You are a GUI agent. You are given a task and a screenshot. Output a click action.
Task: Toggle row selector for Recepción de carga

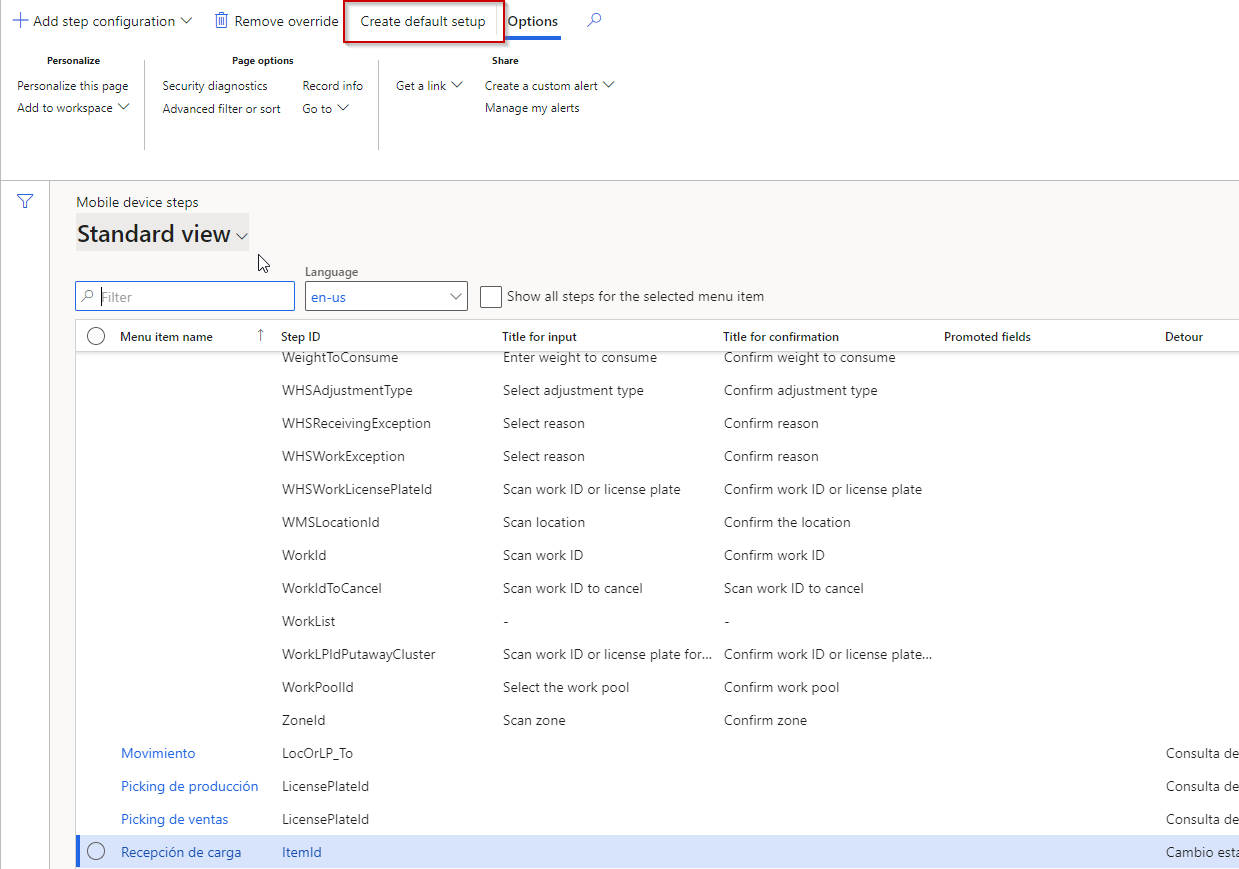click(96, 852)
